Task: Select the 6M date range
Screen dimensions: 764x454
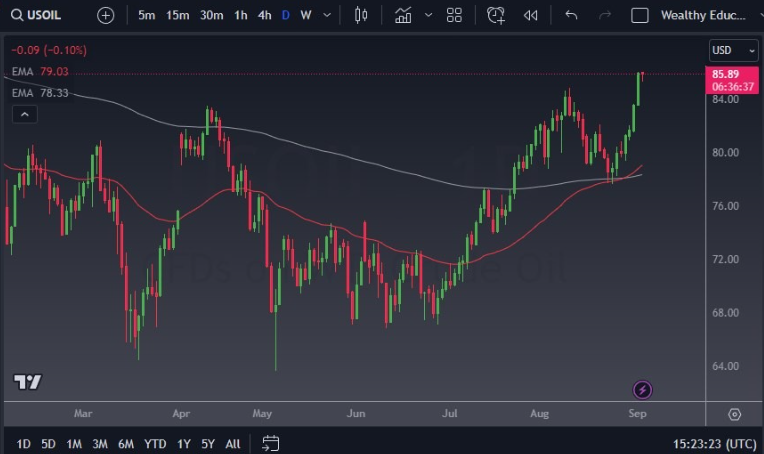Action: tap(125, 443)
